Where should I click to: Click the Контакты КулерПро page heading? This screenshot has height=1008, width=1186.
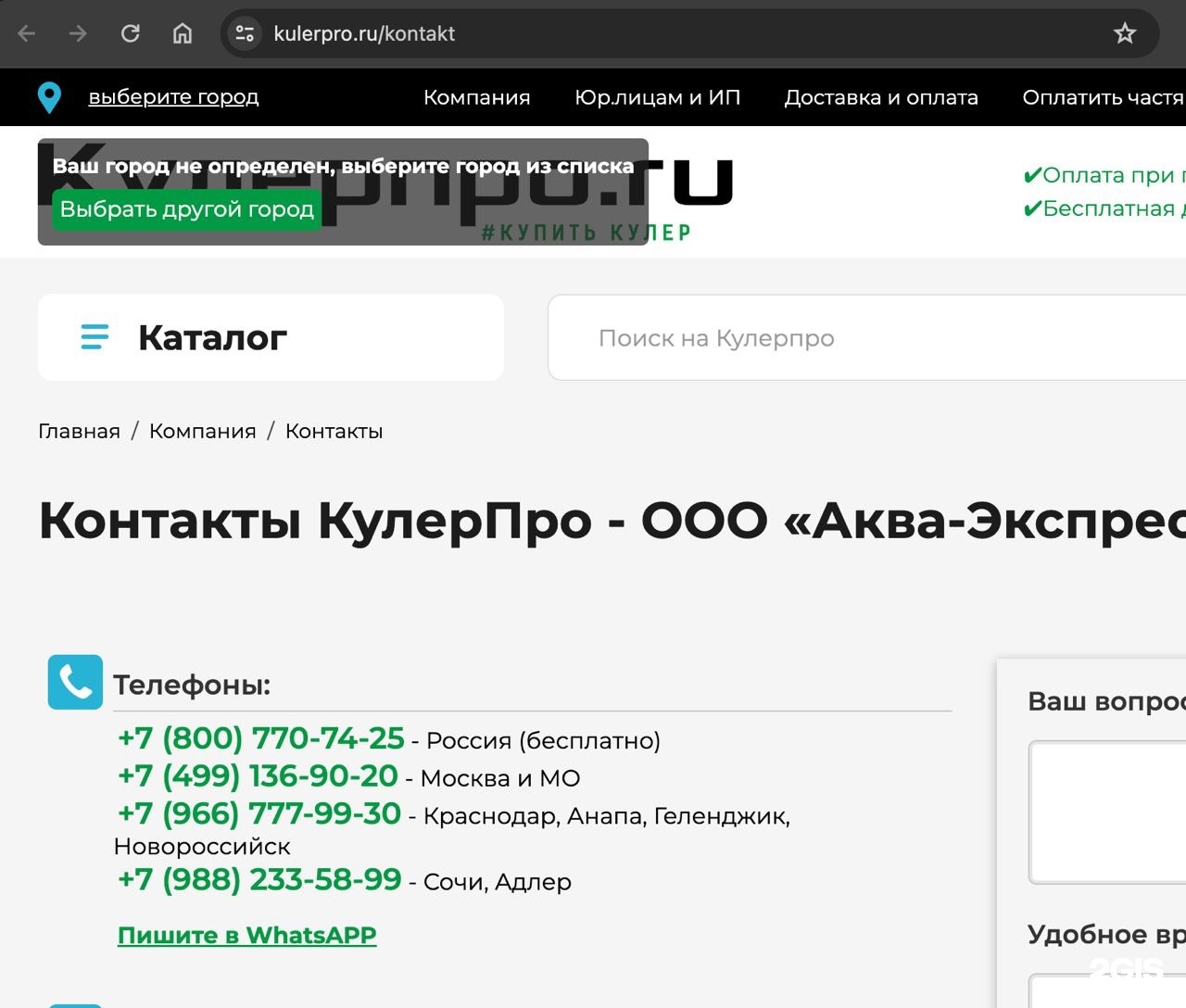coord(612,520)
